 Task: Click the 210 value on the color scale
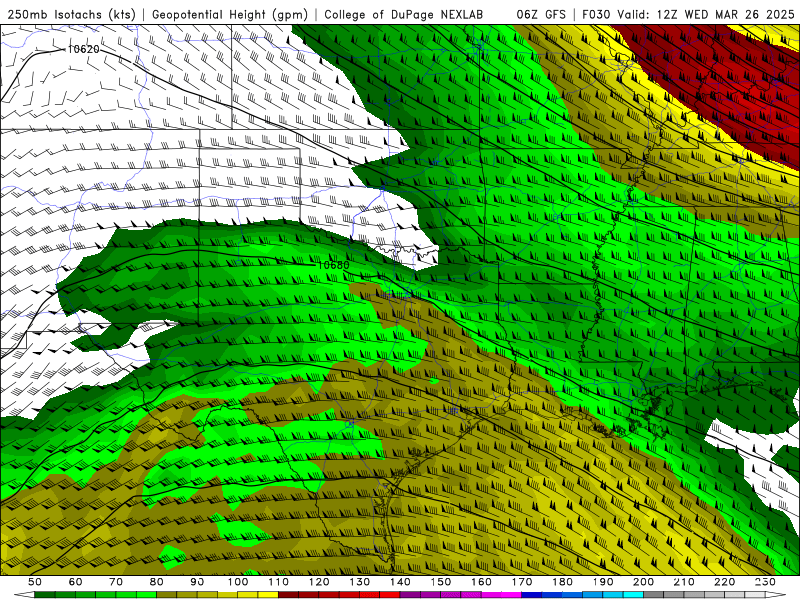tap(684, 582)
